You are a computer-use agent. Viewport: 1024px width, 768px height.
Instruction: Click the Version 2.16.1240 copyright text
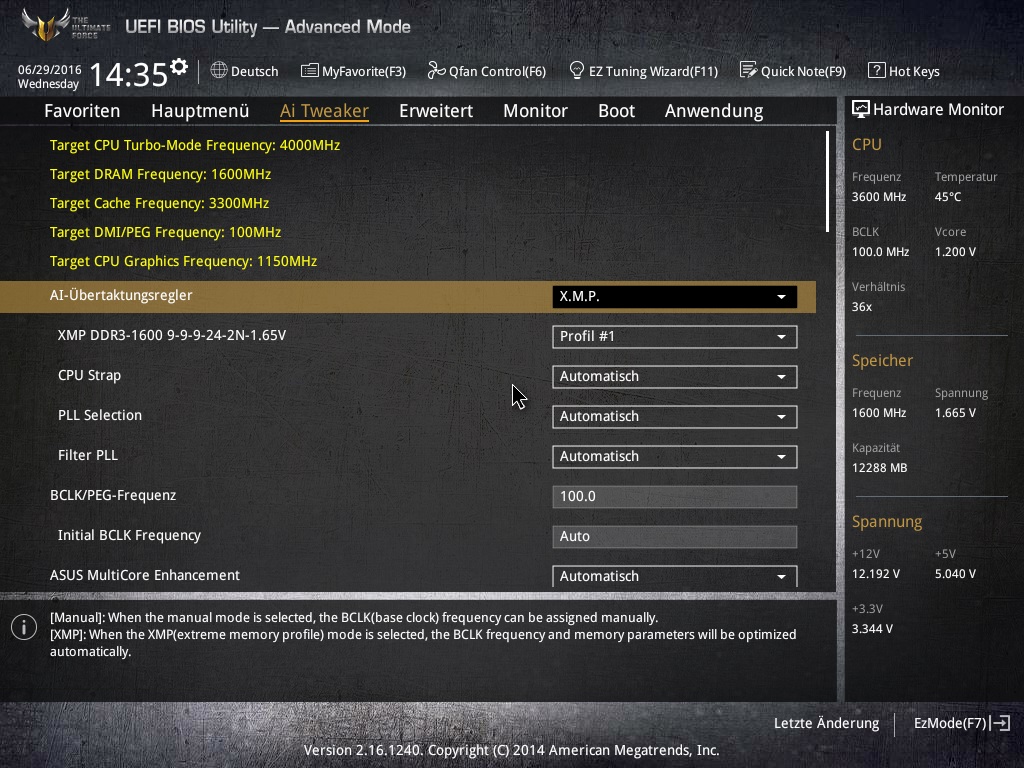click(511, 750)
